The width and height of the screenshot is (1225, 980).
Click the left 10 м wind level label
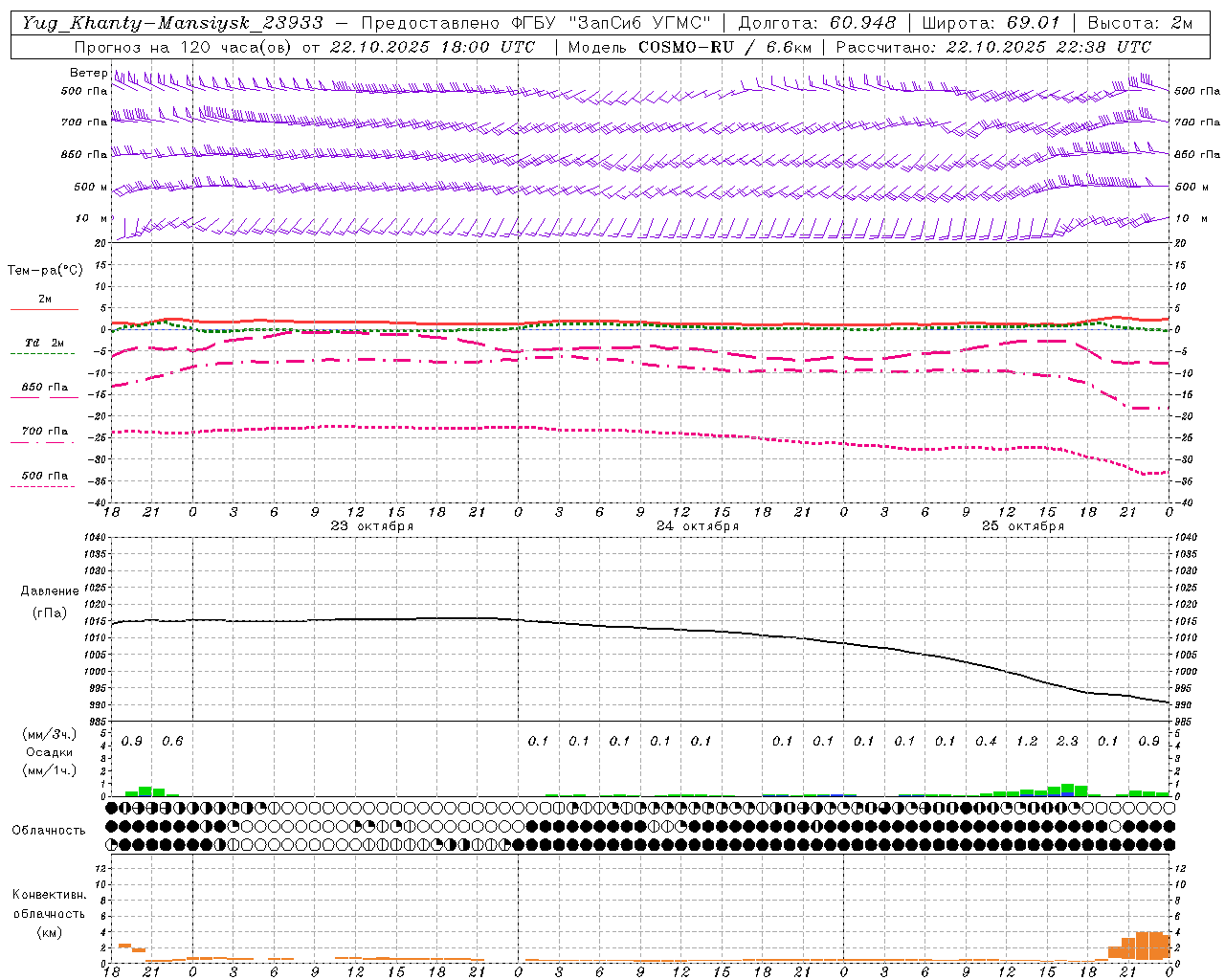point(92,218)
